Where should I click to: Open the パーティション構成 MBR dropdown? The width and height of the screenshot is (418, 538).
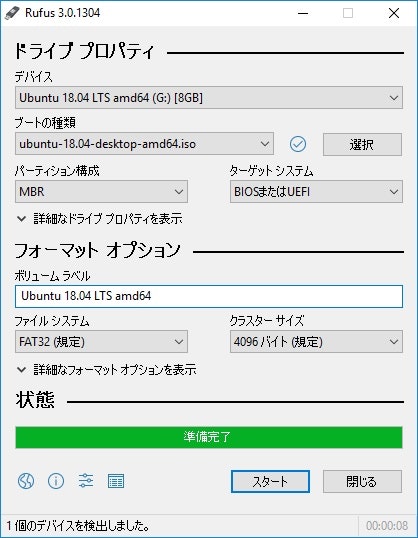click(101, 191)
